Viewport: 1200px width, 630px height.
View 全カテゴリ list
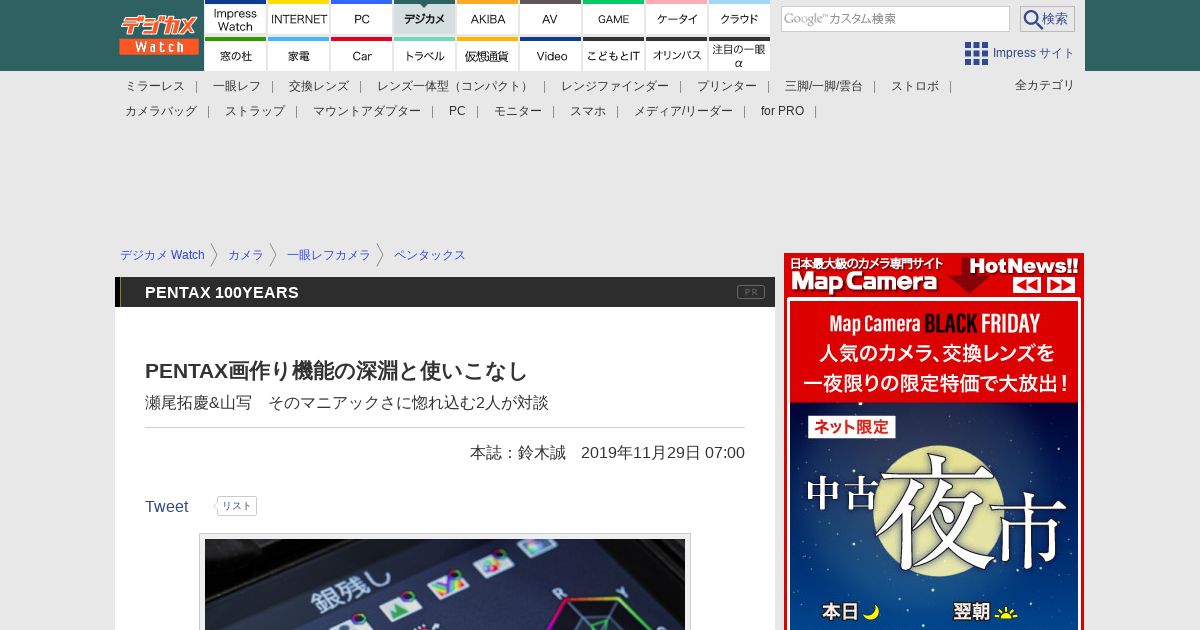click(x=1044, y=85)
